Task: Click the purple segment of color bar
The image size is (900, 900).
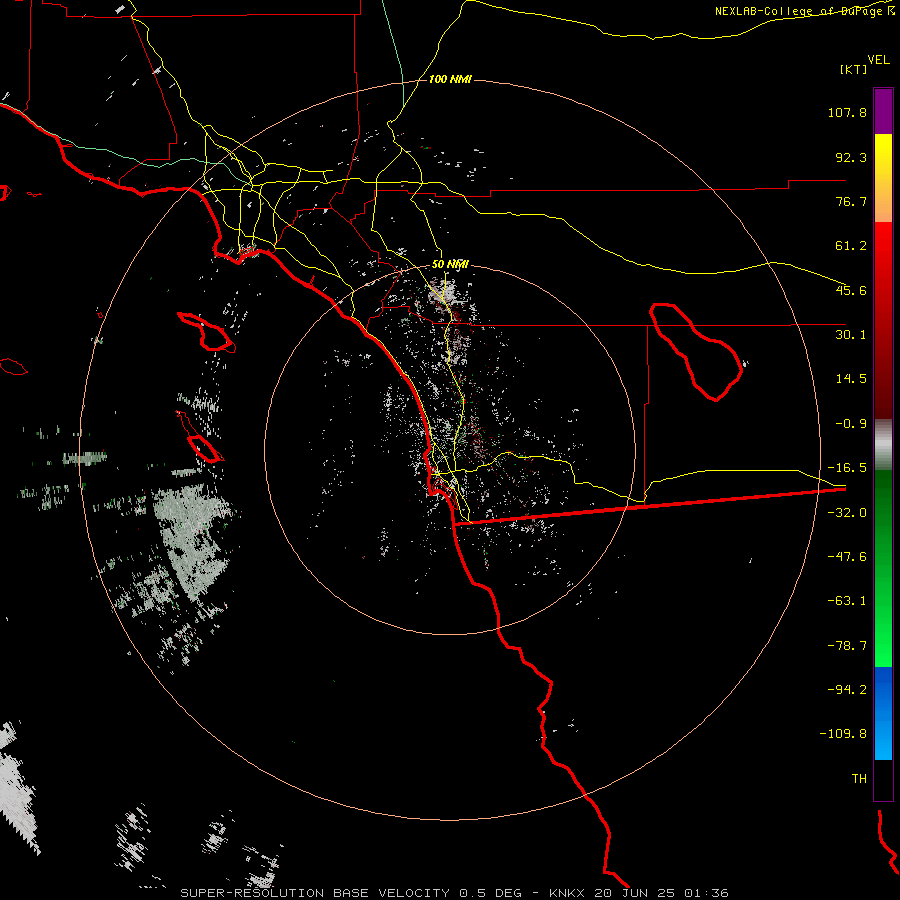Action: click(883, 111)
